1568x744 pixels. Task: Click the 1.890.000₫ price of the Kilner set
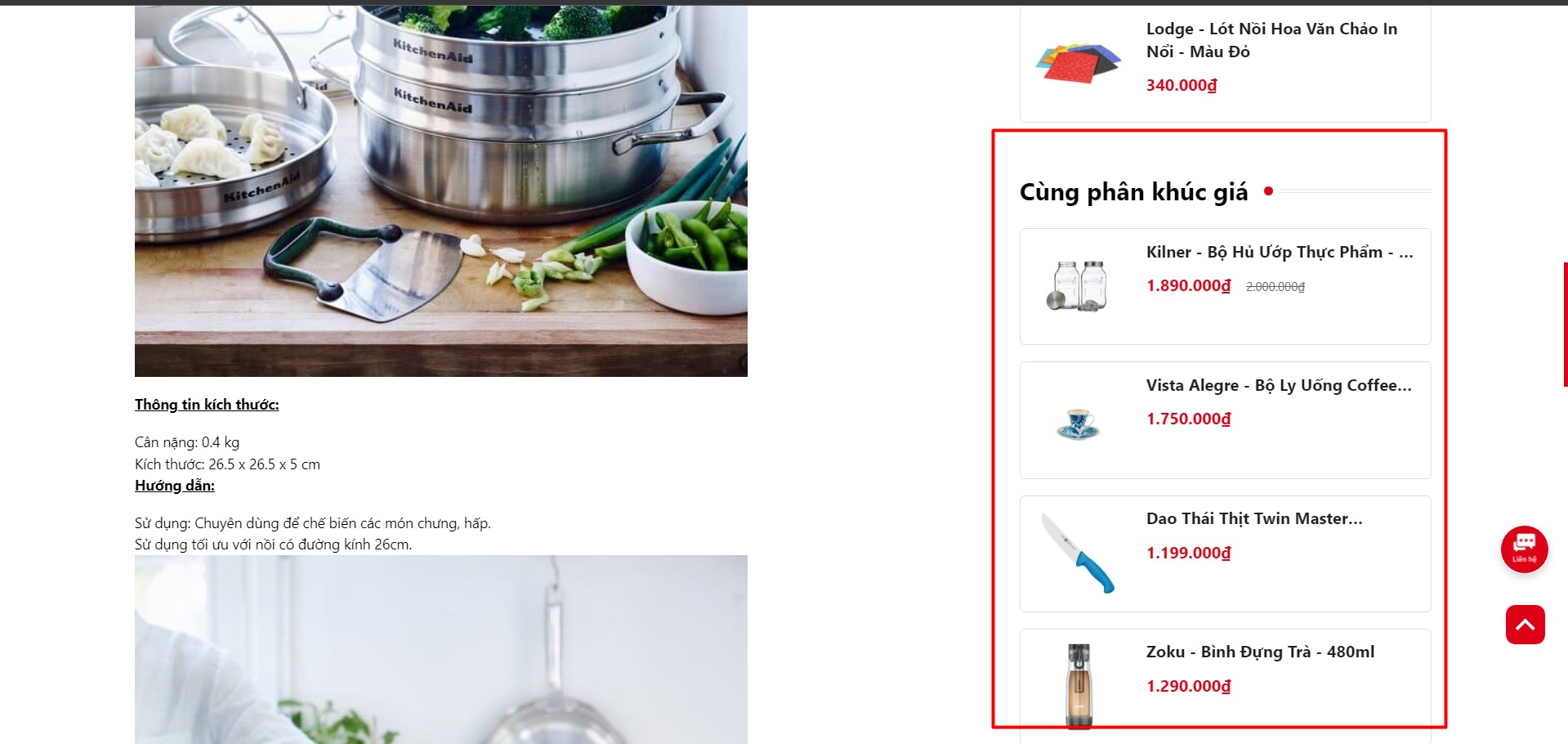1188,285
